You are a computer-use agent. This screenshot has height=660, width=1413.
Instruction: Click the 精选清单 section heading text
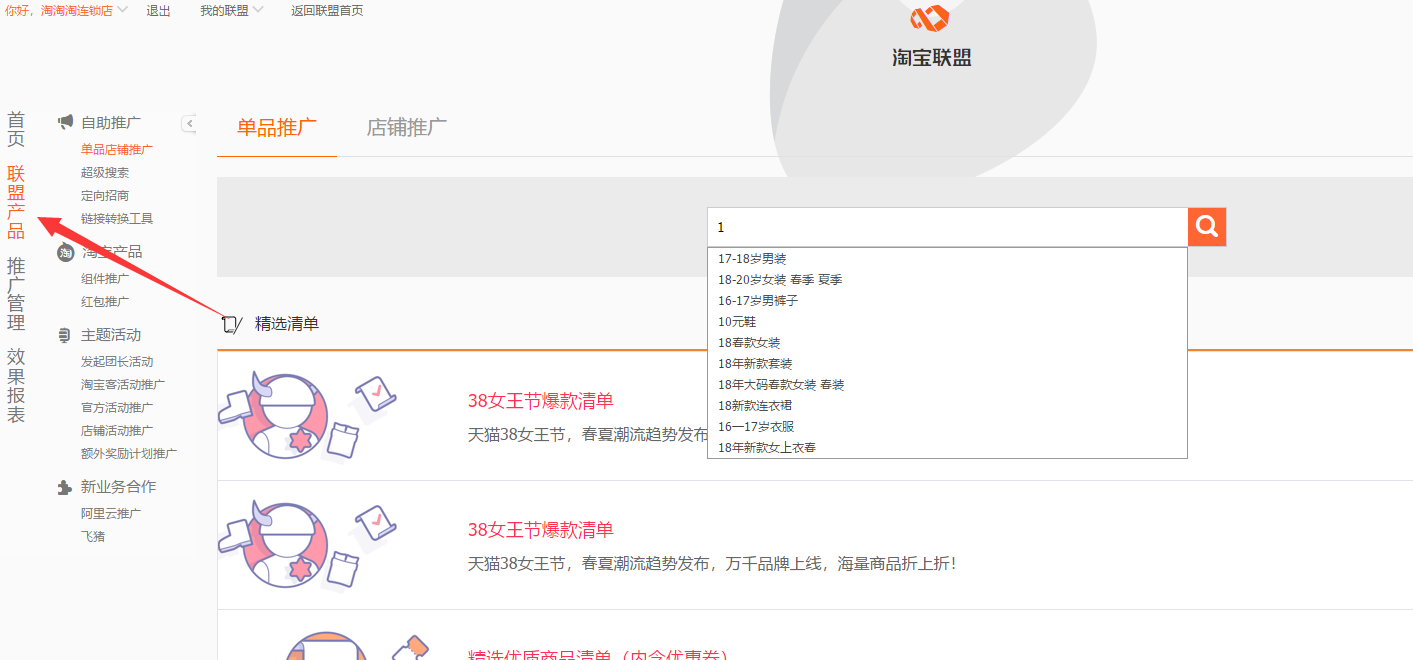click(x=287, y=323)
